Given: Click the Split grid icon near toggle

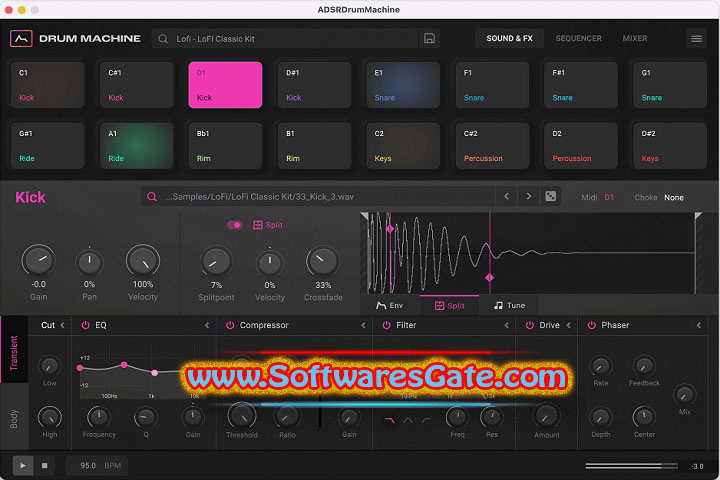Looking at the screenshot, I should pyautogui.click(x=258, y=225).
